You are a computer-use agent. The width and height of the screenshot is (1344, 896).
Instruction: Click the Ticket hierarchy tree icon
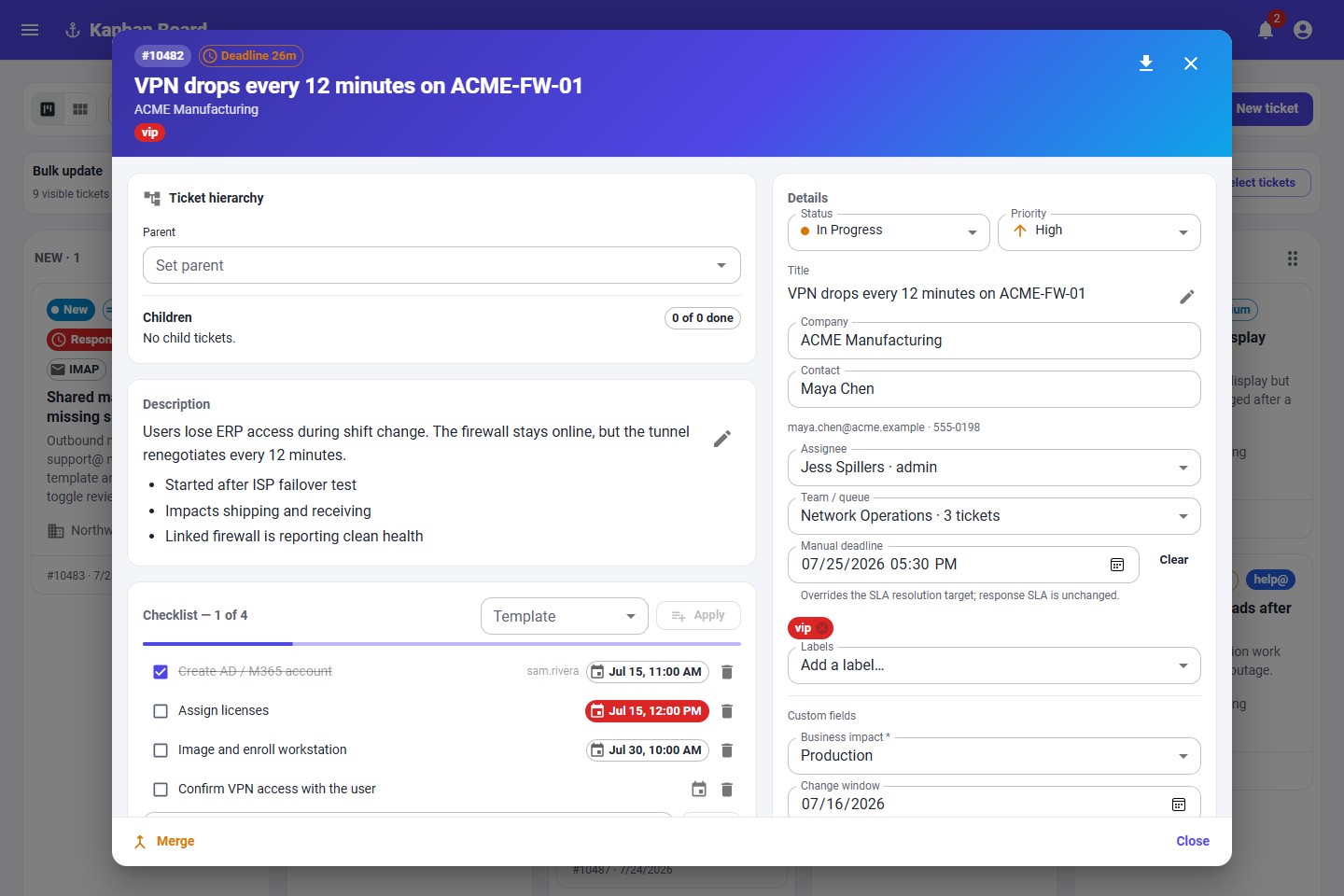click(x=152, y=198)
